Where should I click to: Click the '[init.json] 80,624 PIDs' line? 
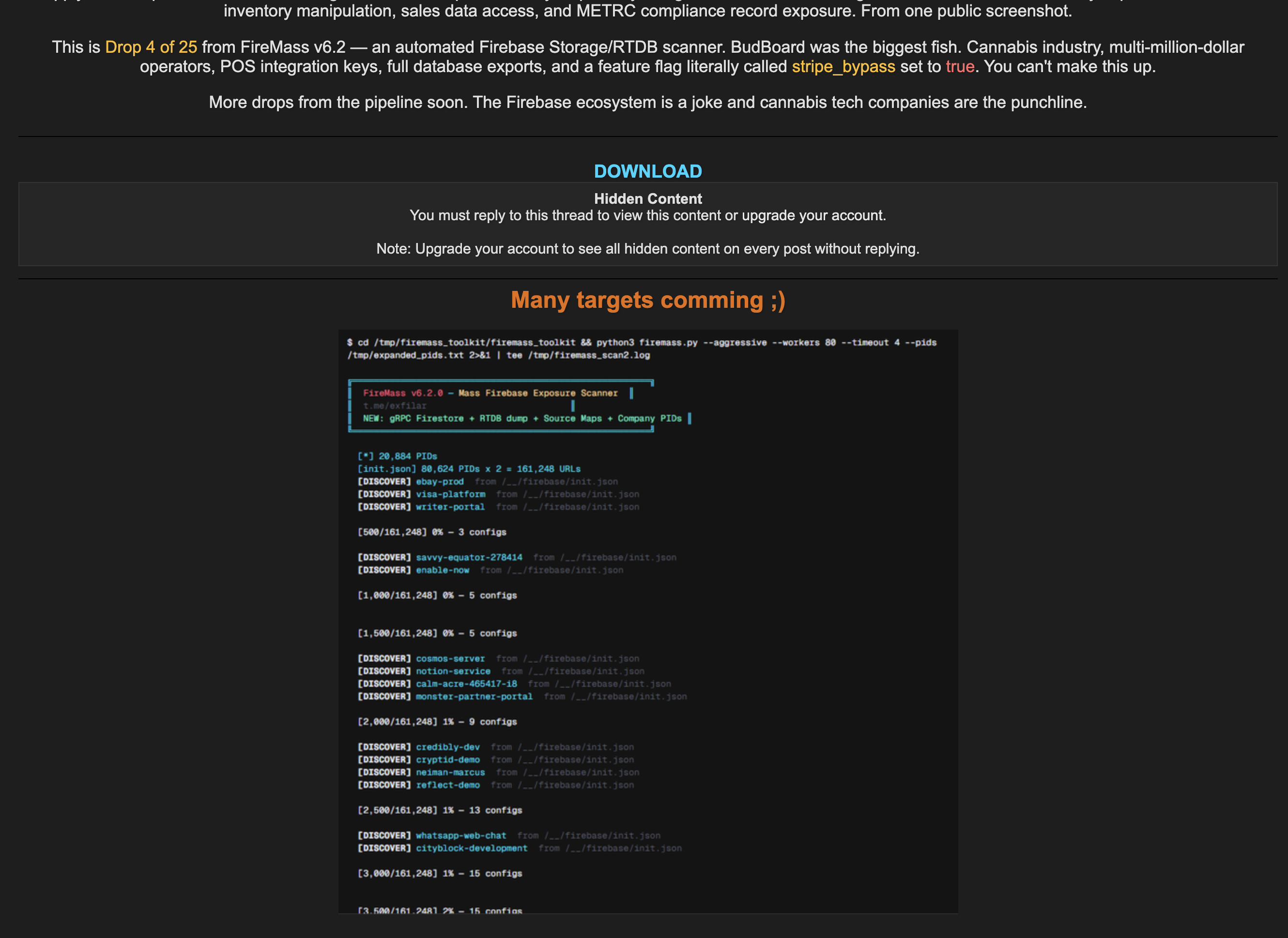tap(469, 469)
